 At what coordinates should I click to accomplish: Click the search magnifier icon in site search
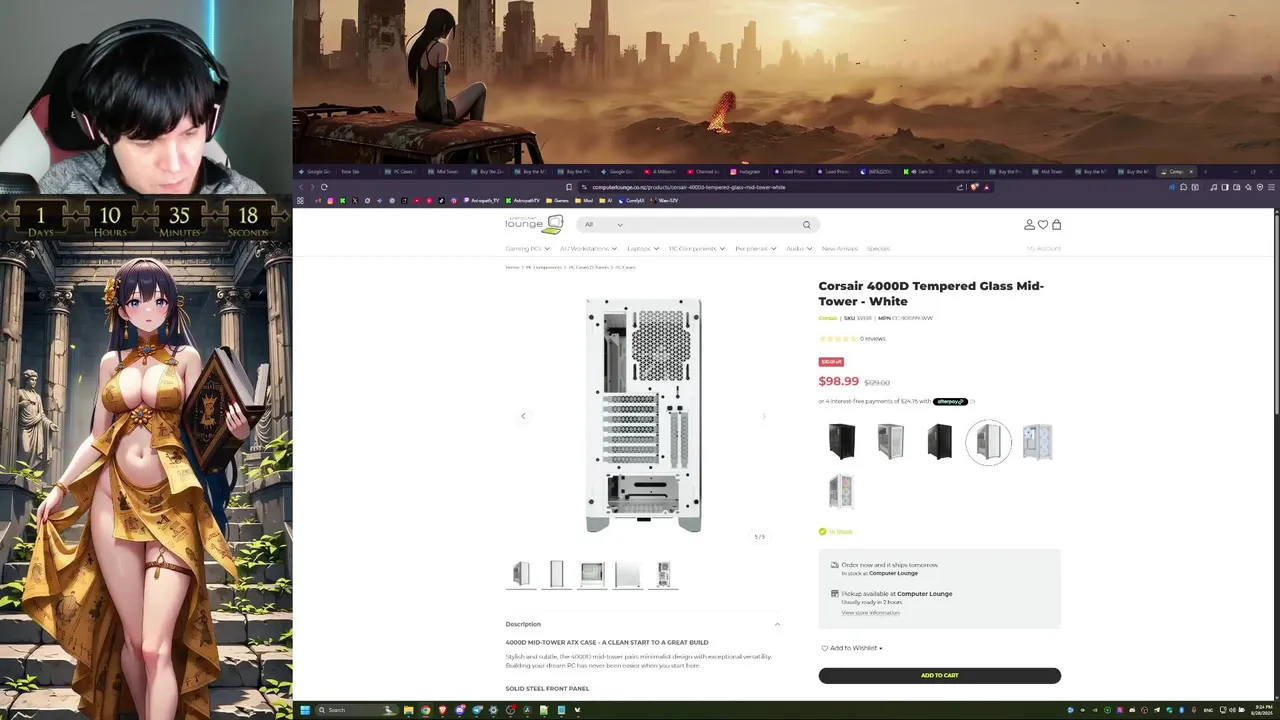(x=806, y=225)
